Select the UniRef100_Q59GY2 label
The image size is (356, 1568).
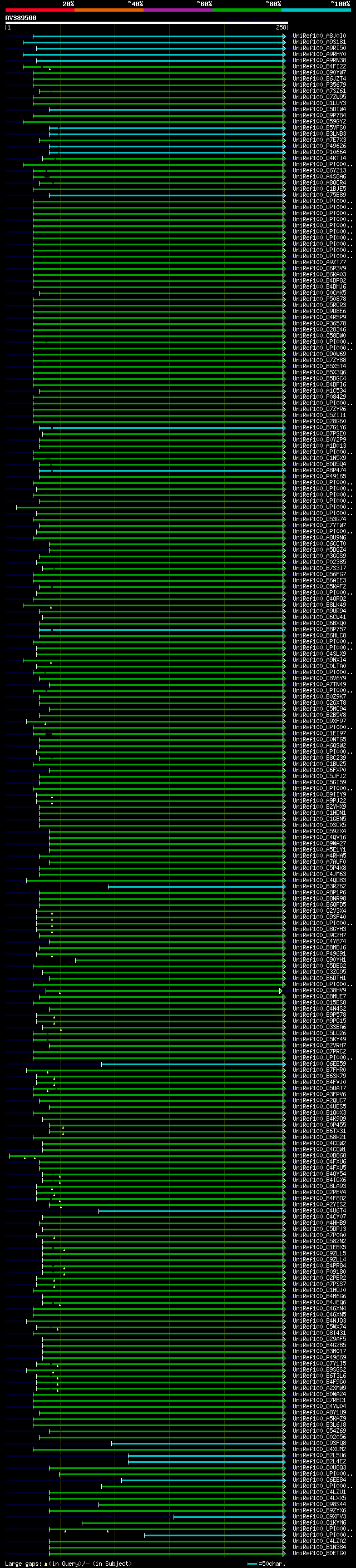point(319,121)
